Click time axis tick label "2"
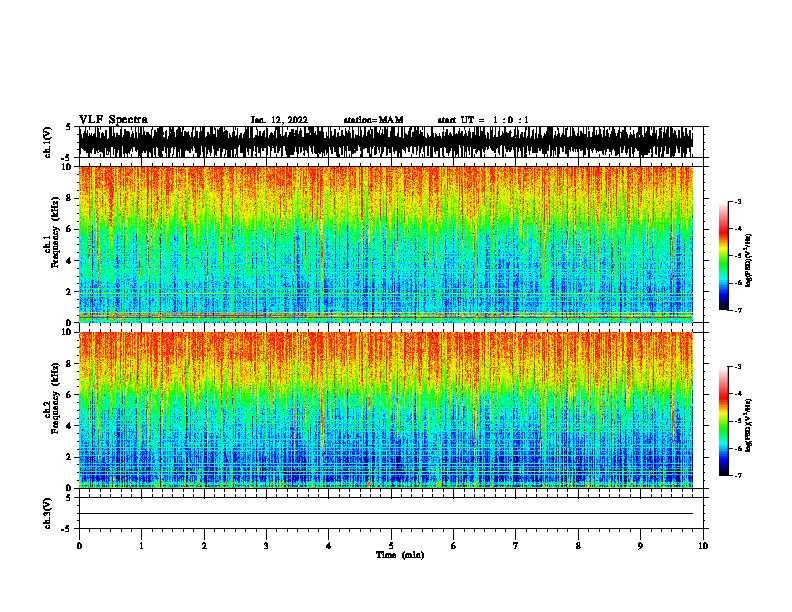 coord(204,546)
